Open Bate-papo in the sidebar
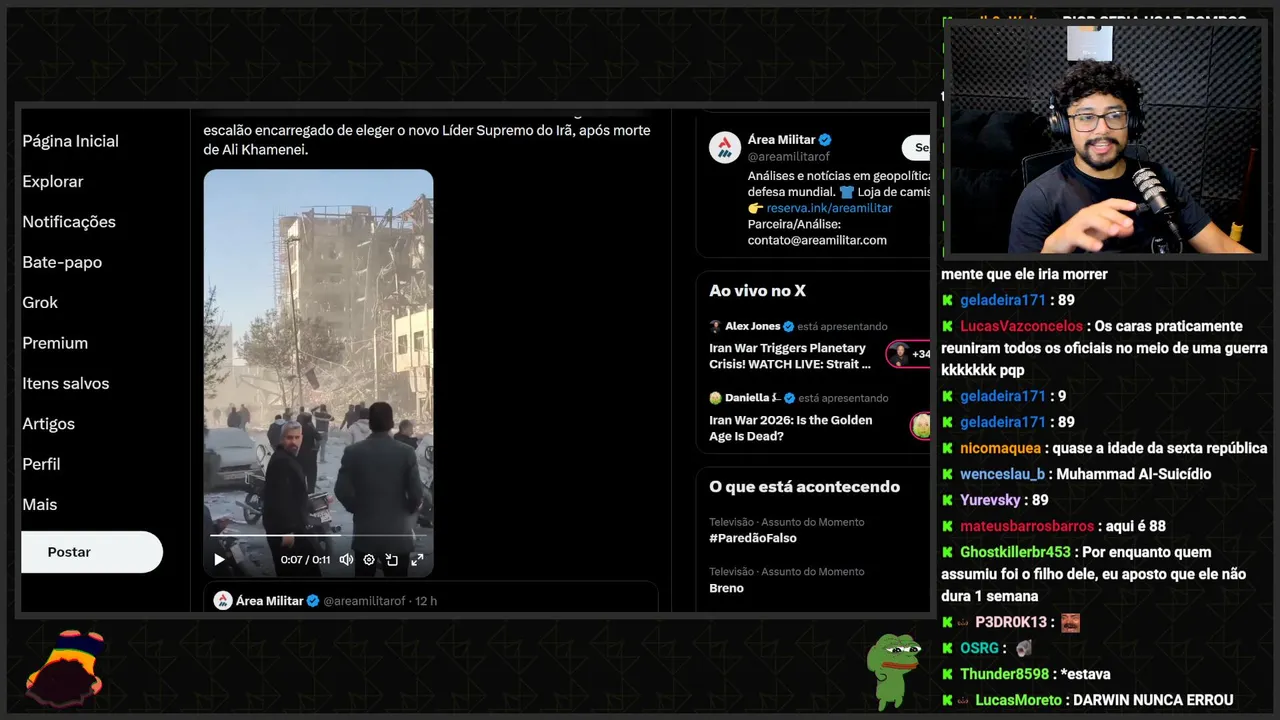 click(62, 262)
